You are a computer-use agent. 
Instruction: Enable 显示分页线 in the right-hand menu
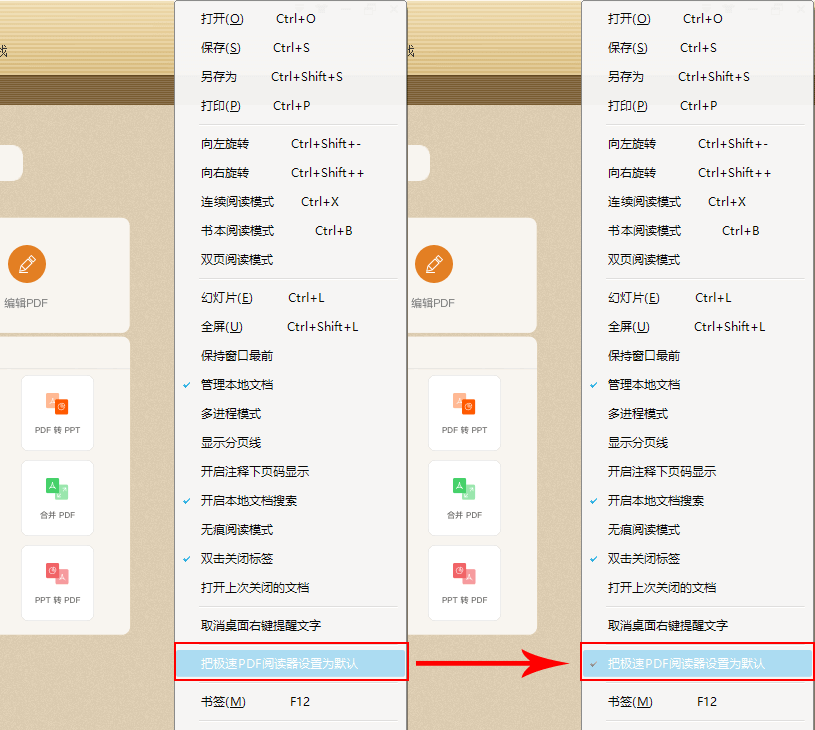point(698,443)
